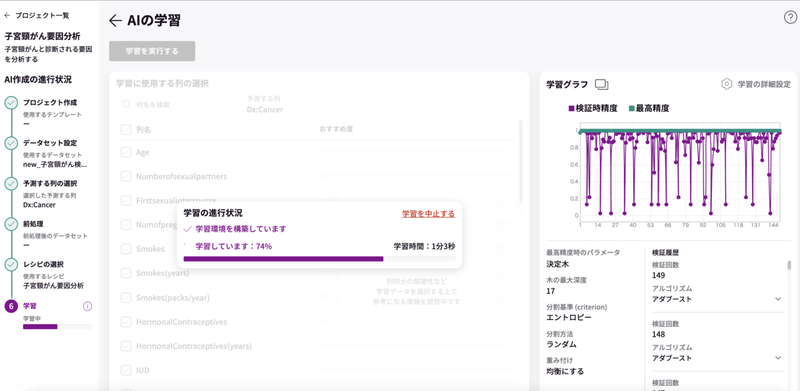Click the green 最高精度 legend swatch

632,108
